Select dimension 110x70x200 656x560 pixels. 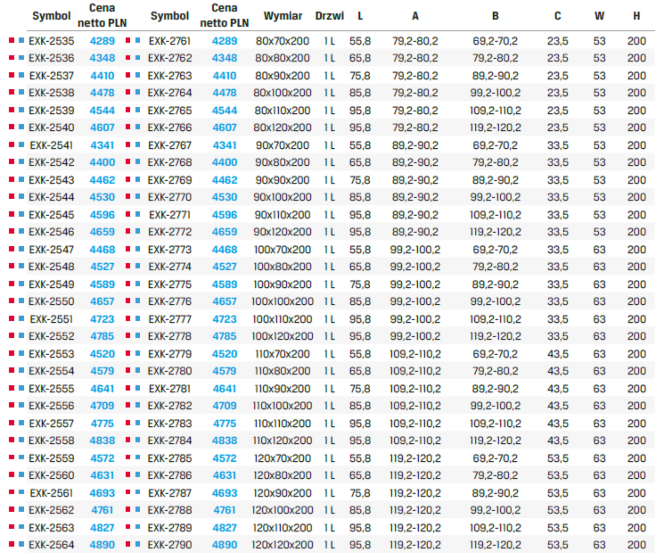(282, 354)
